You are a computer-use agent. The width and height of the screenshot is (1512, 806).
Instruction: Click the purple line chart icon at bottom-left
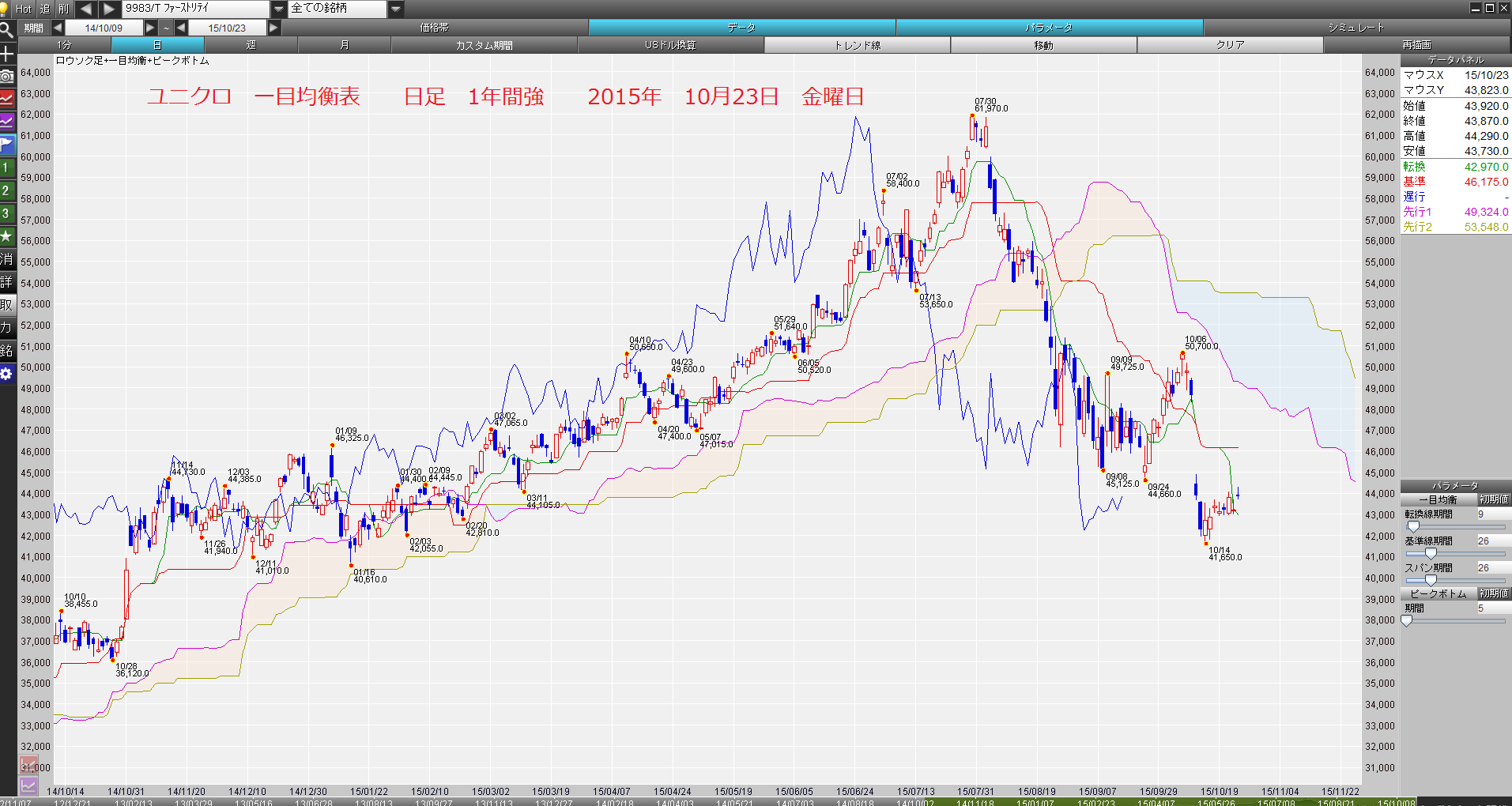28,785
